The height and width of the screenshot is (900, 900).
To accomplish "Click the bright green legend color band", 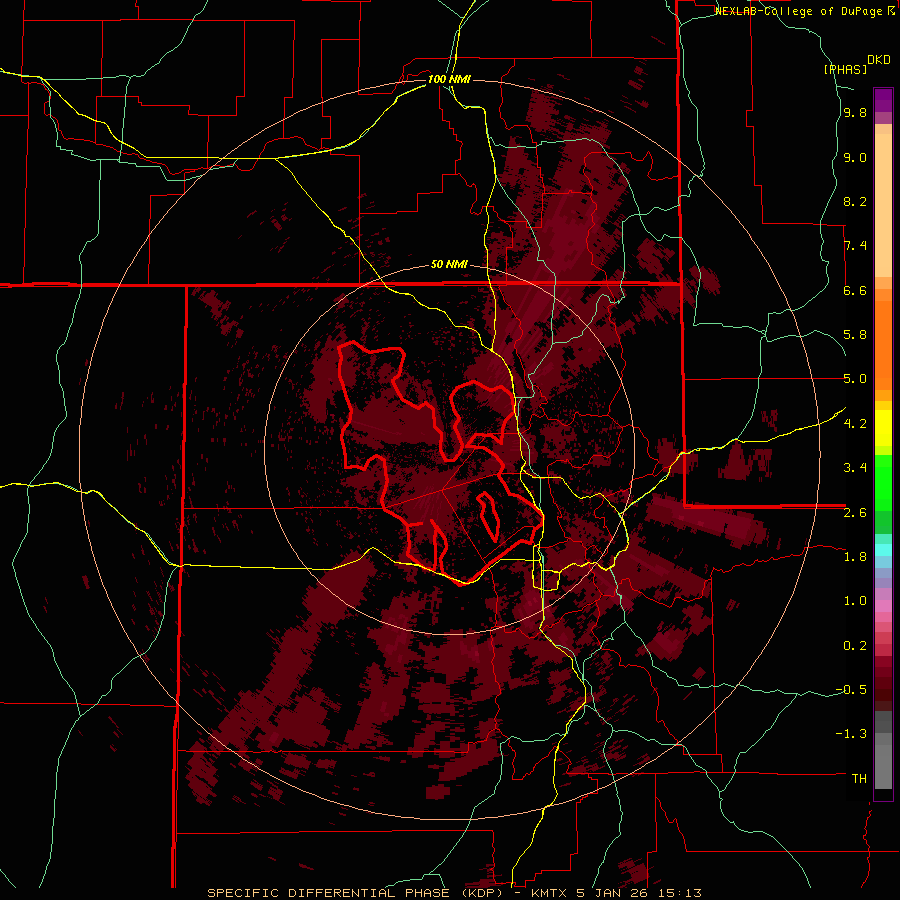I will pyautogui.click(x=883, y=482).
